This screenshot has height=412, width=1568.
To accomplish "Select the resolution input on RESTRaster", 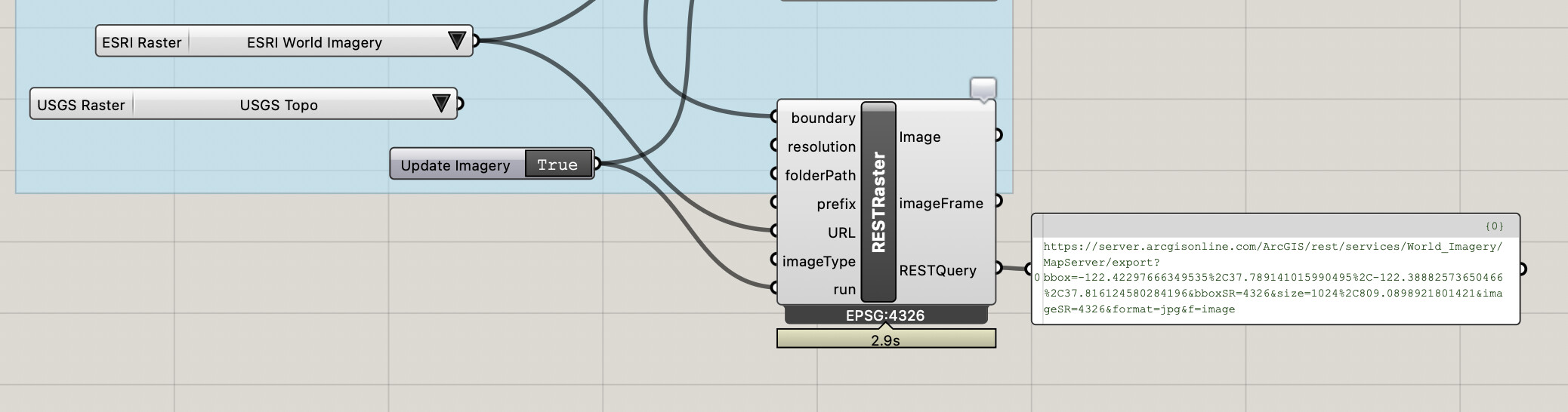I will (821, 146).
